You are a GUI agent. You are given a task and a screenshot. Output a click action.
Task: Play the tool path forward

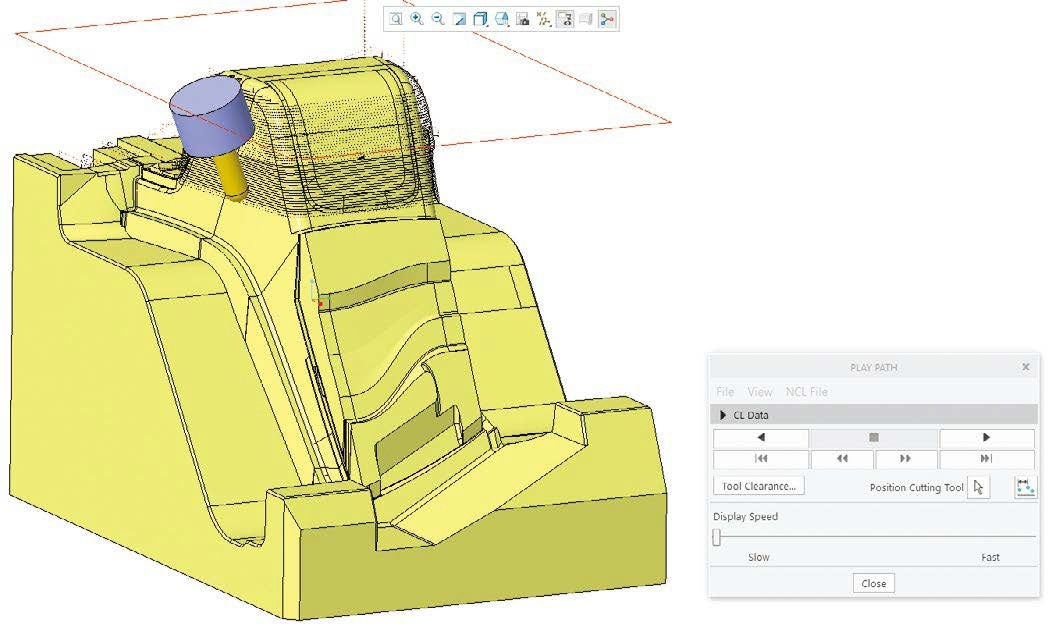tap(986, 437)
